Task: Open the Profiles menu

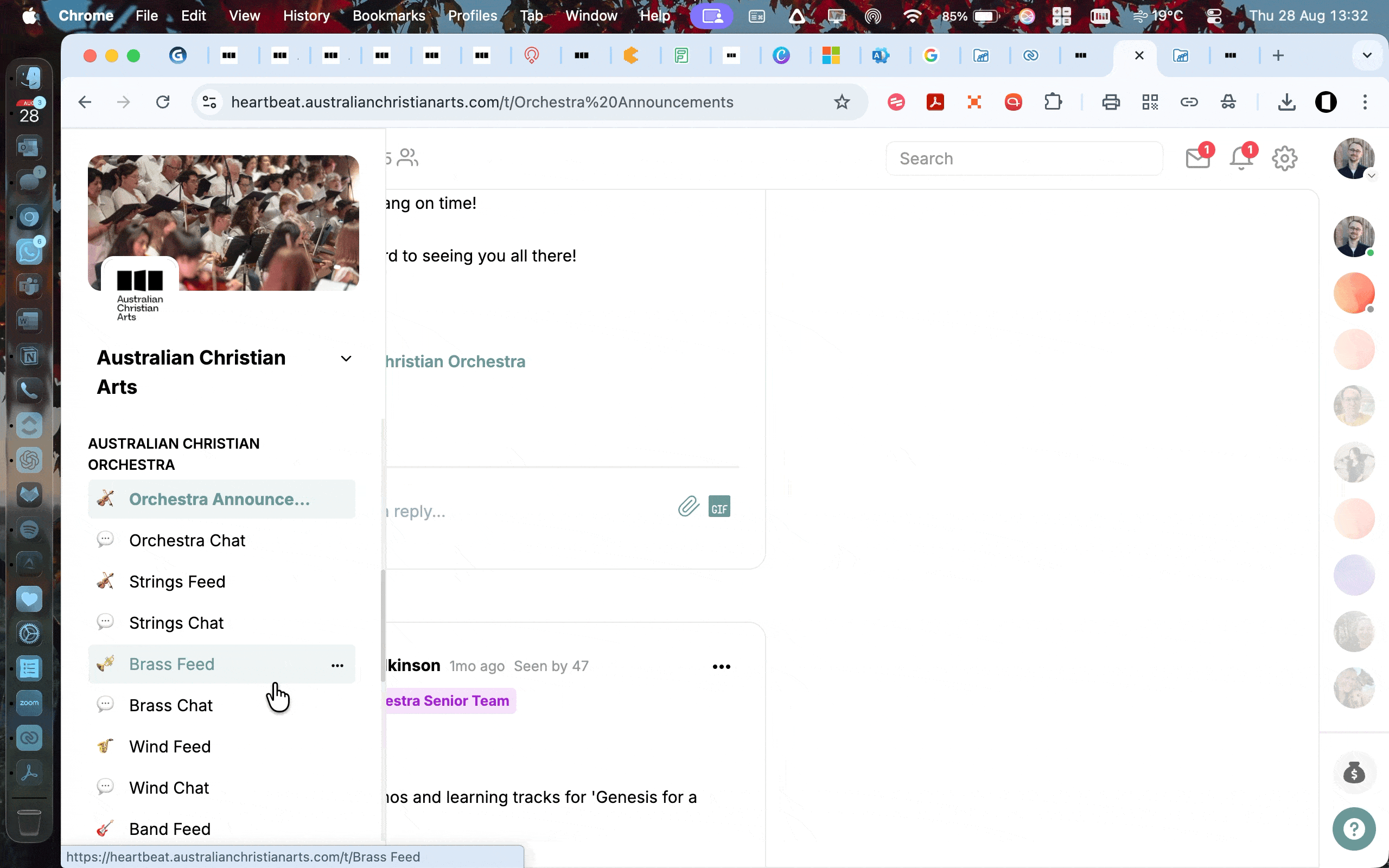Action: click(473, 16)
